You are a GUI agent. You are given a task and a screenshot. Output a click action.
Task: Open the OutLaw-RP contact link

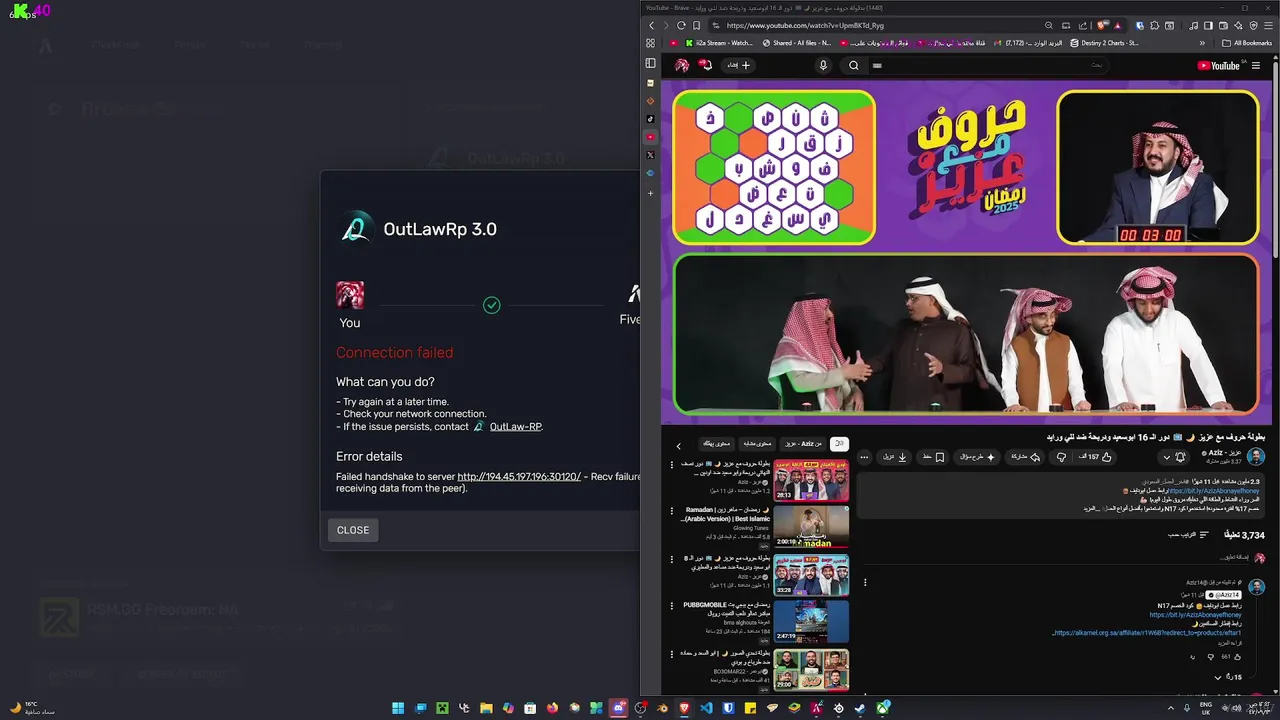coord(516,426)
